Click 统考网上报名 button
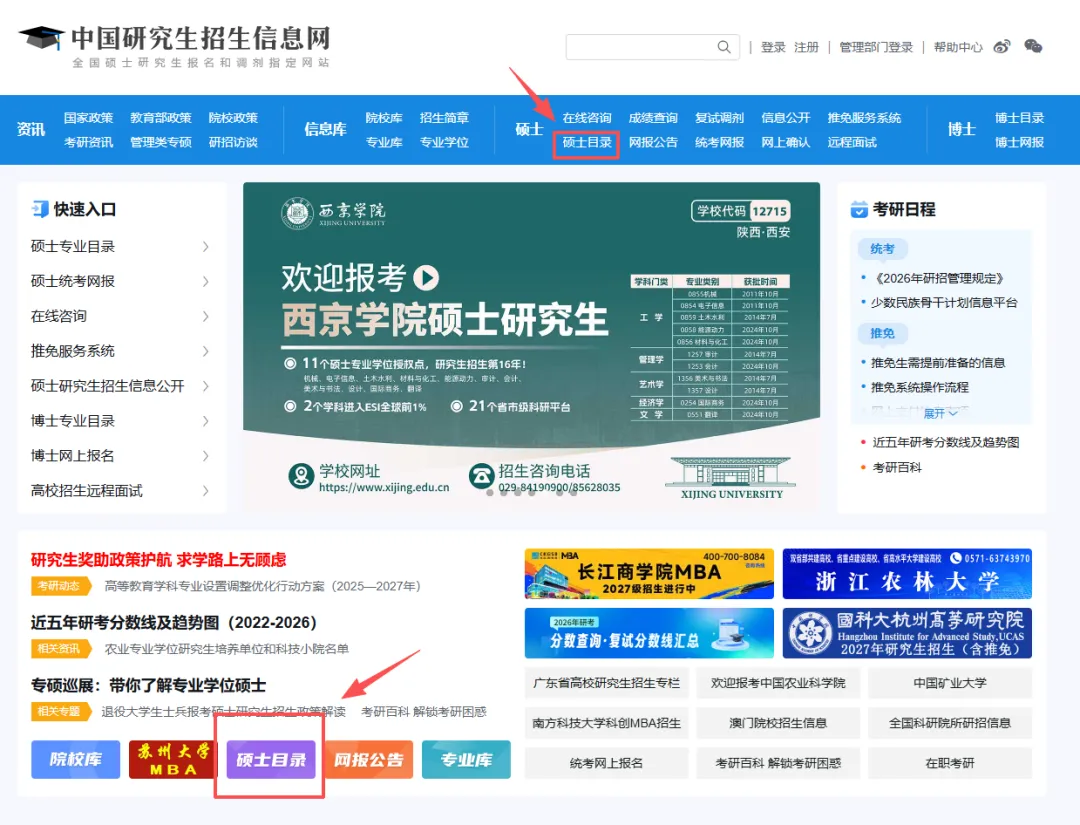This screenshot has width=1080, height=825. [606, 763]
